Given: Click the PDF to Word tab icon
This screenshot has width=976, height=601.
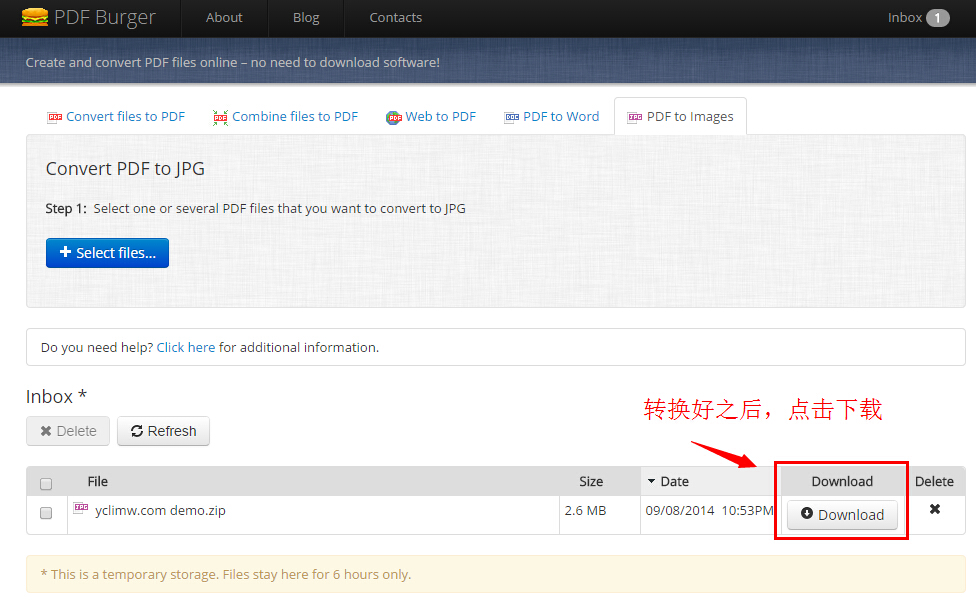Looking at the screenshot, I should point(511,117).
